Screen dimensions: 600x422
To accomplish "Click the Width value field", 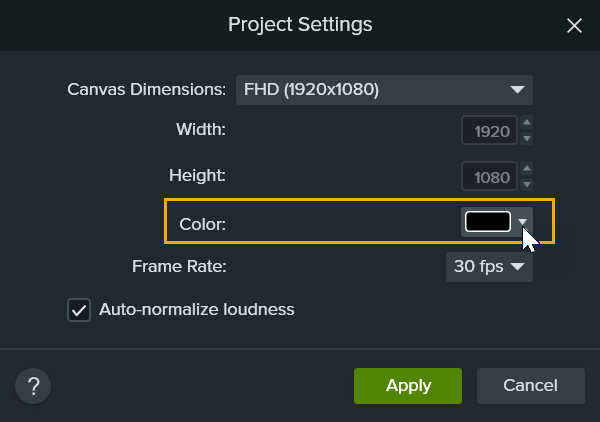I will pos(489,131).
